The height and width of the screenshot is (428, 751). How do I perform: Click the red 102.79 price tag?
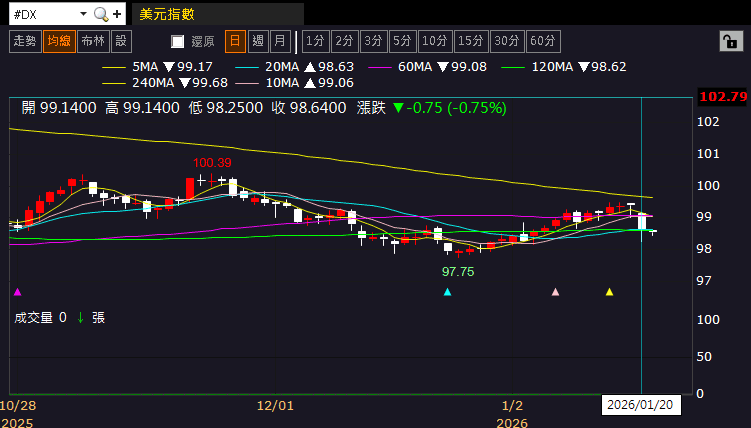[723, 97]
